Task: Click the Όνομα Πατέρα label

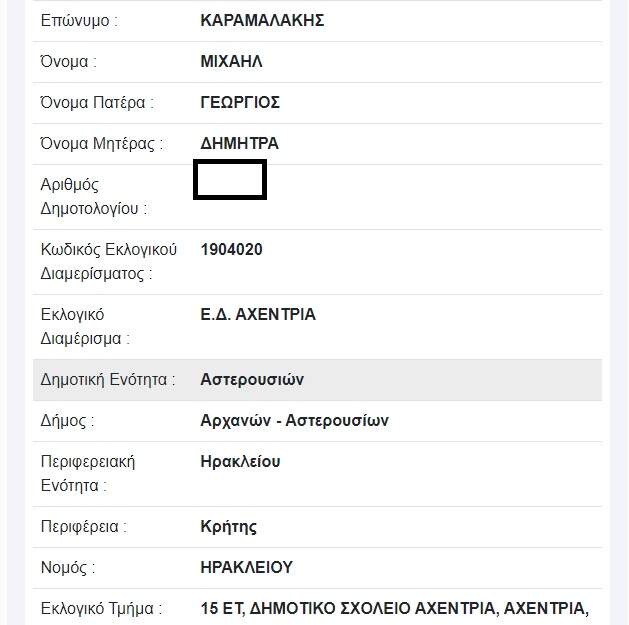Action: pos(97,103)
